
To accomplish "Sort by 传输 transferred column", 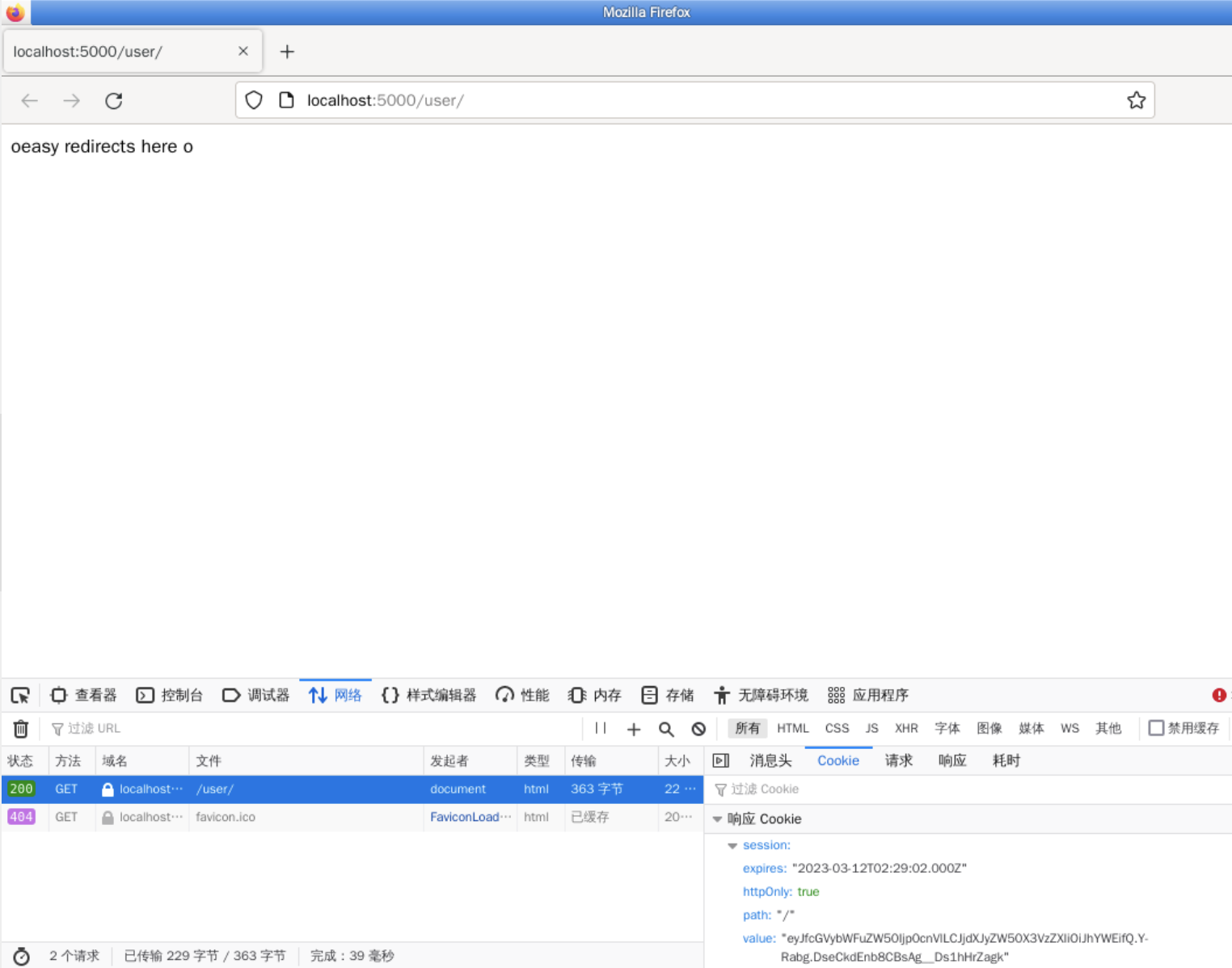I will [611, 760].
